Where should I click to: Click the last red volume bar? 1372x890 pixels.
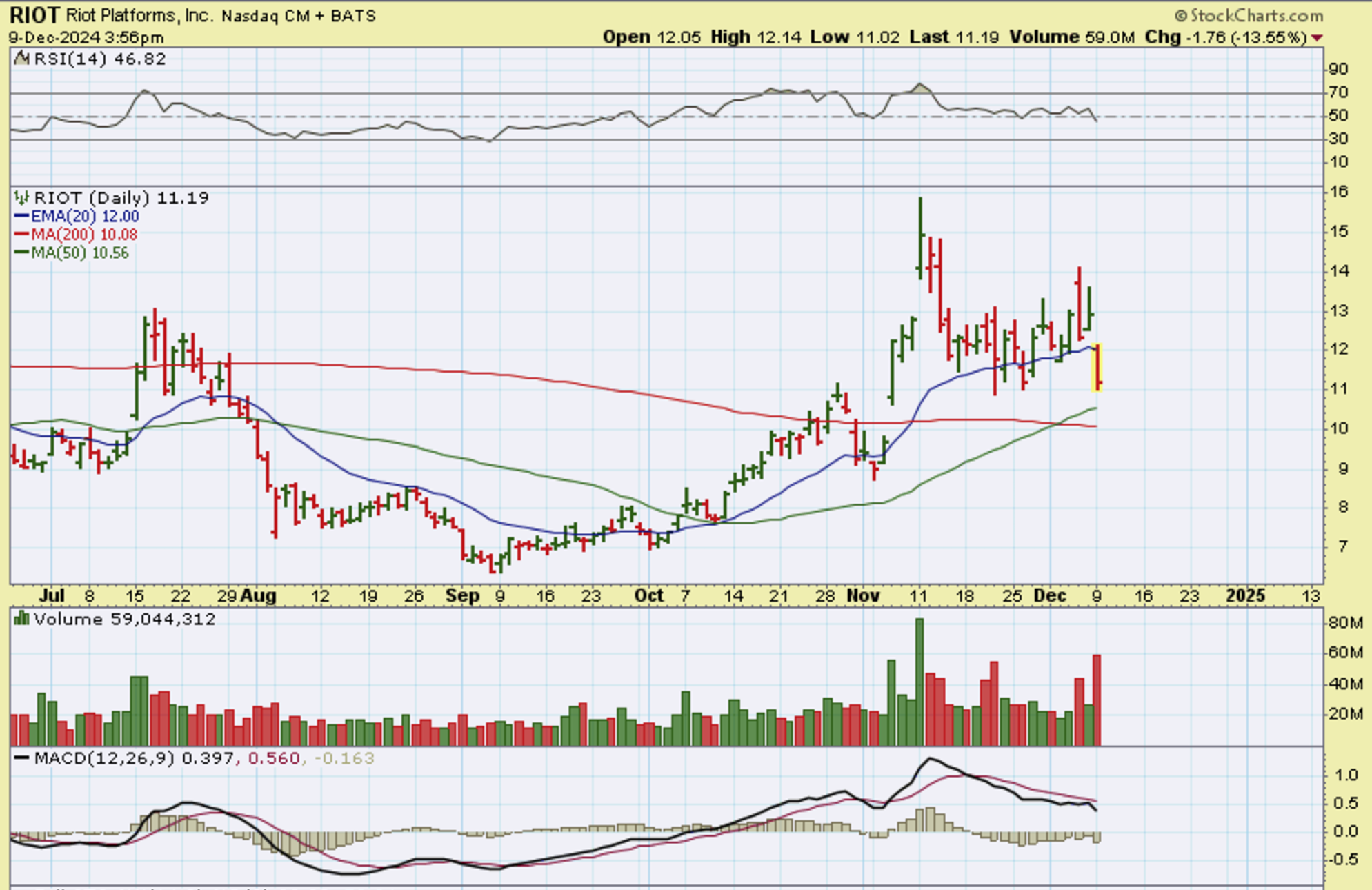point(1097,699)
